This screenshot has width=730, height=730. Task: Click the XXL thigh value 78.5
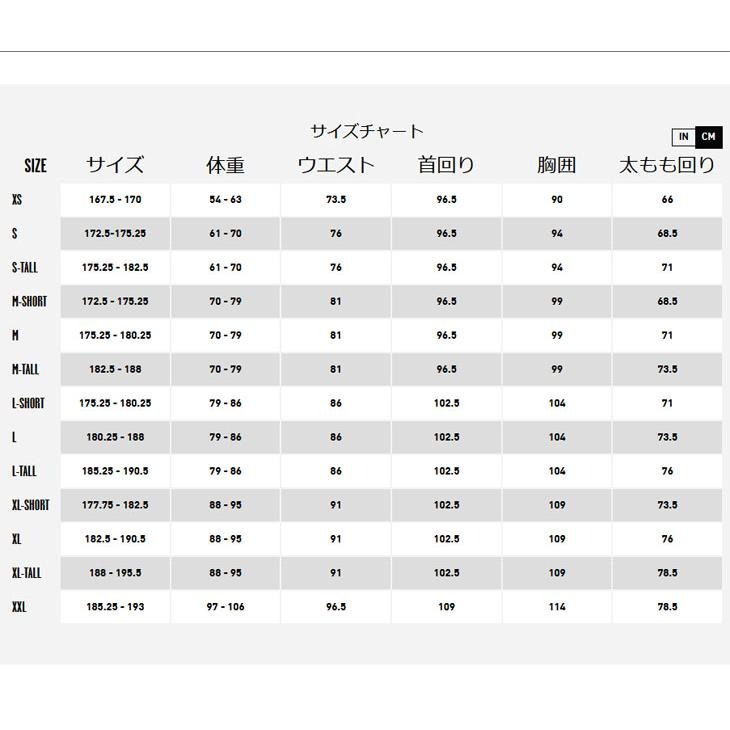[x=667, y=607]
